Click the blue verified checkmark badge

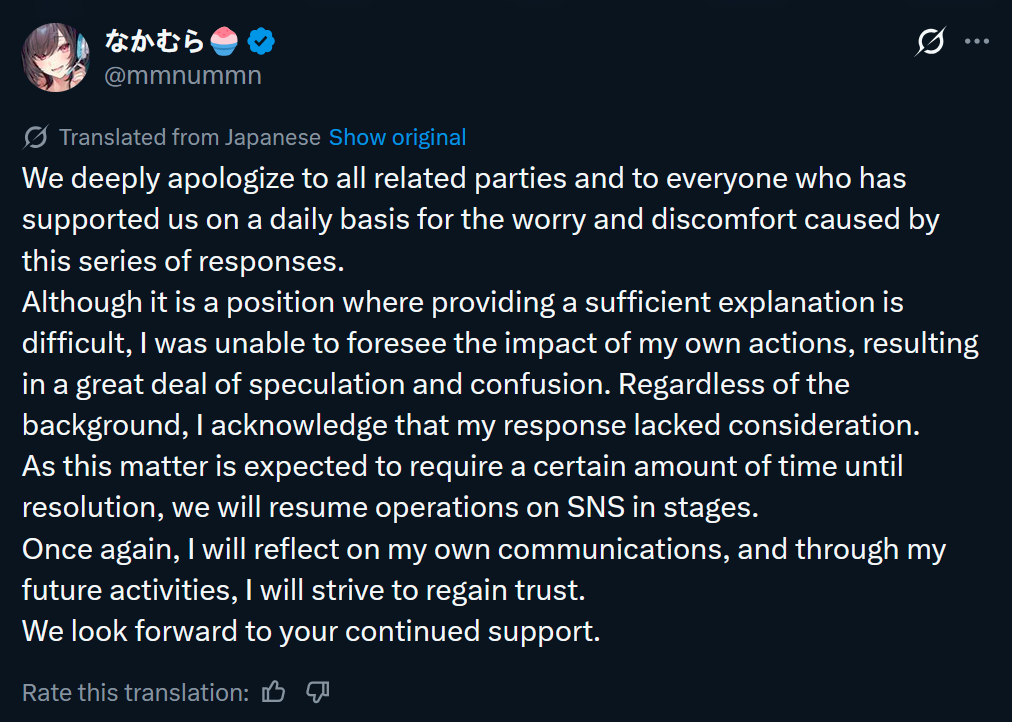pyautogui.click(x=262, y=42)
